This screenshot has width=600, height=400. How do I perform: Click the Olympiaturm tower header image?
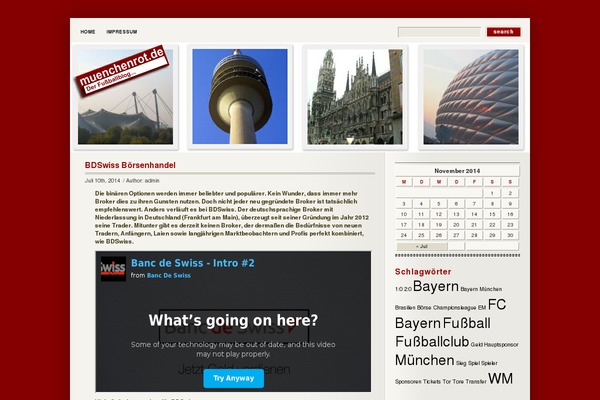240,96
